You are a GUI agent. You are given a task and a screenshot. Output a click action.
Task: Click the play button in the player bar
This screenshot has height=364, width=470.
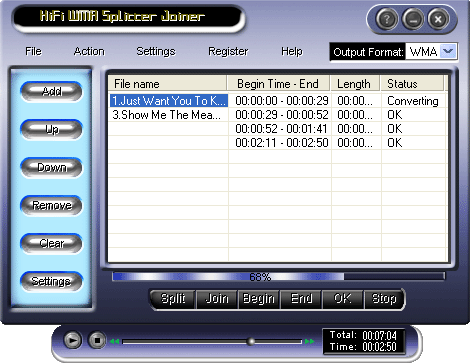(72, 340)
